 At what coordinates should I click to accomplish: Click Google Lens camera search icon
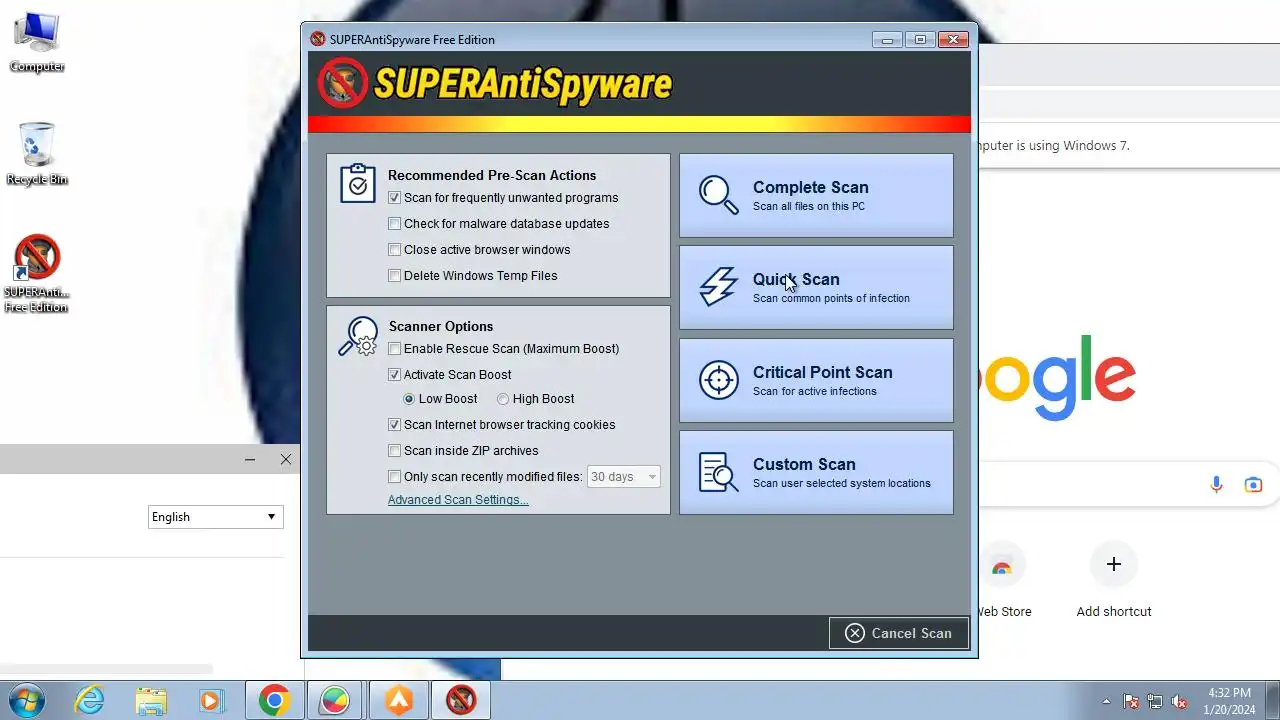point(1253,485)
